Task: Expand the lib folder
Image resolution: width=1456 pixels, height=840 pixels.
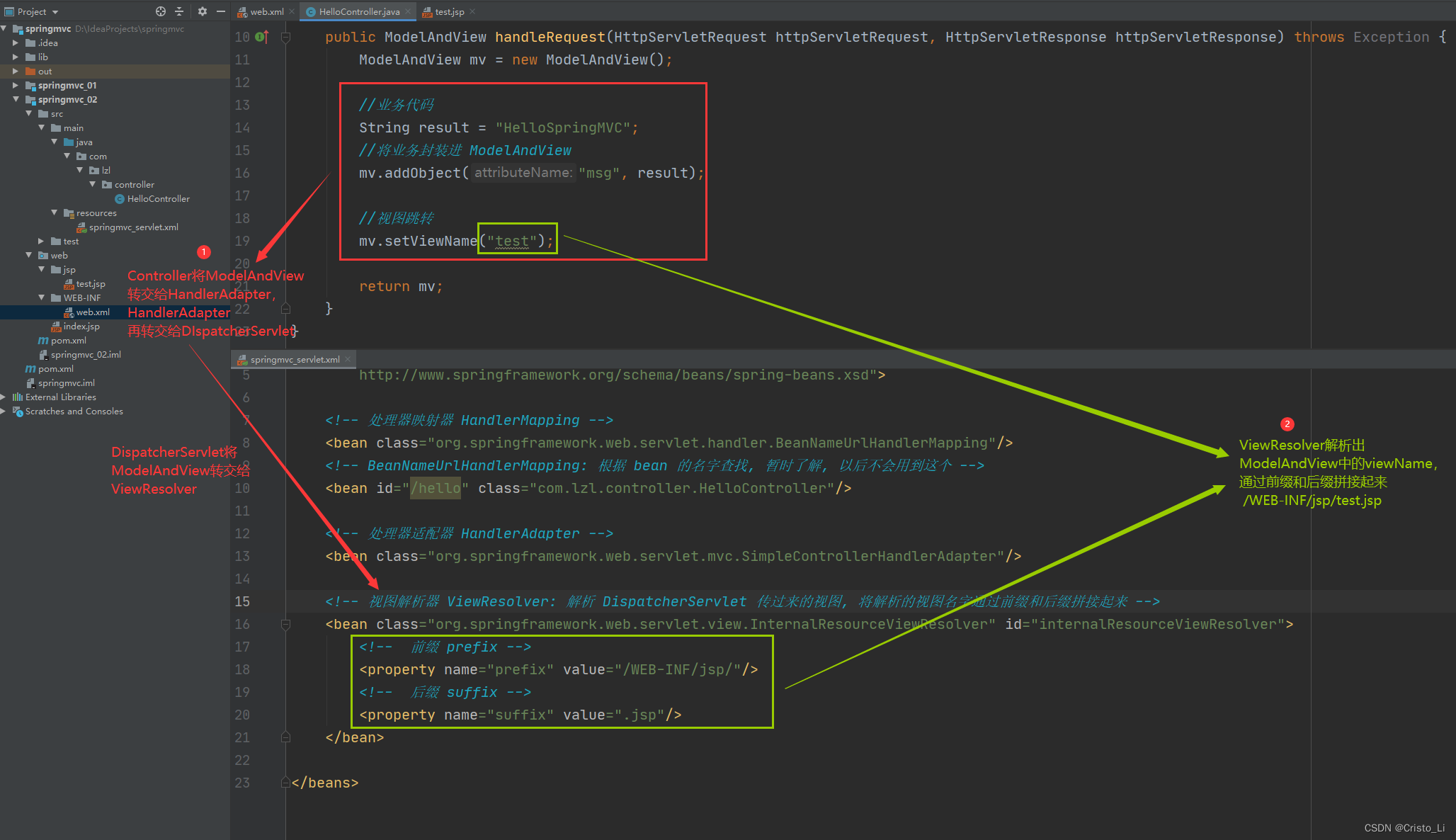Action: click(x=16, y=57)
